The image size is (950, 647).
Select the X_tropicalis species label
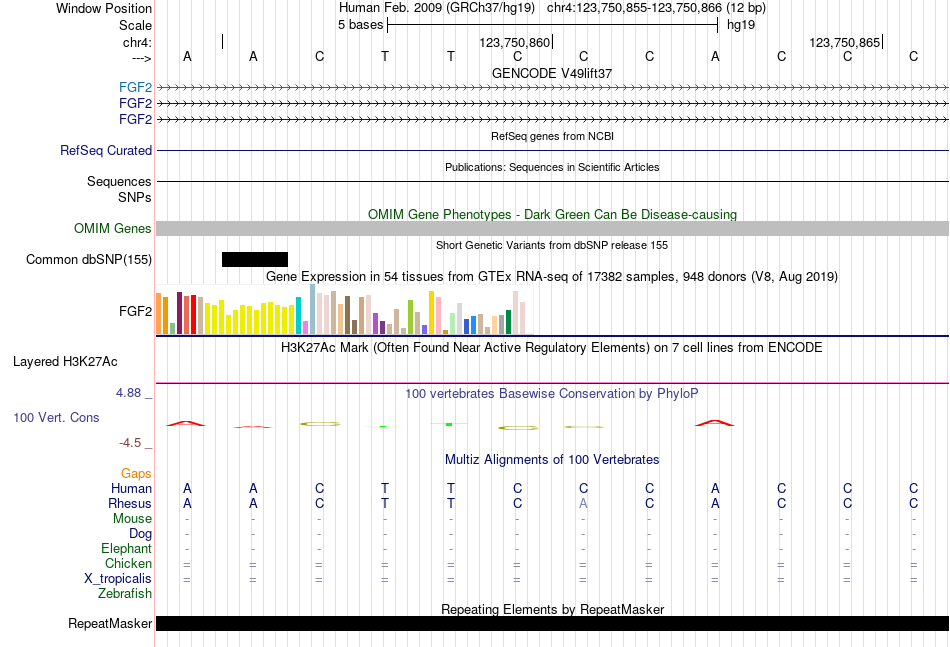(x=118, y=579)
